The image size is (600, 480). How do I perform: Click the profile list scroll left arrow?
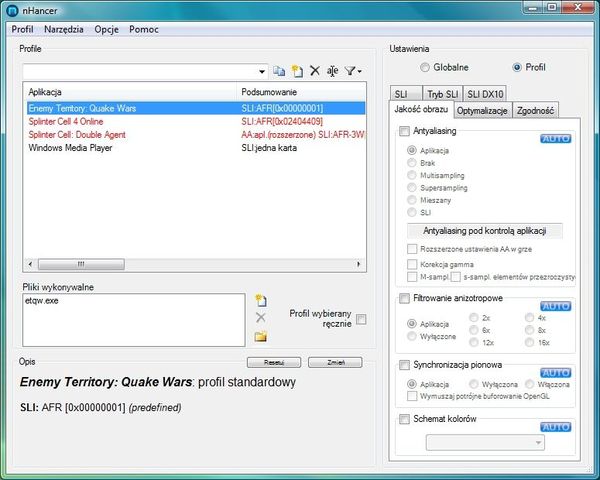(30, 264)
